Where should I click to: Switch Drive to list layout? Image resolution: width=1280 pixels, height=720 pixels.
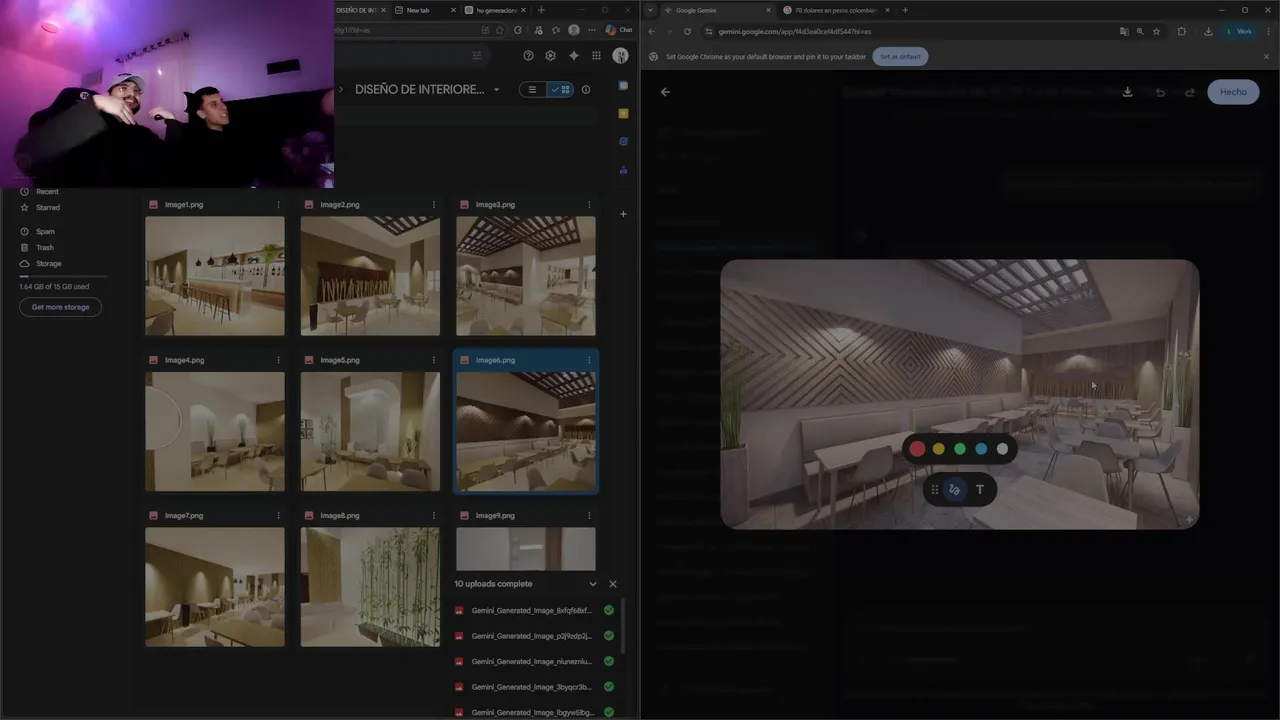click(x=532, y=89)
